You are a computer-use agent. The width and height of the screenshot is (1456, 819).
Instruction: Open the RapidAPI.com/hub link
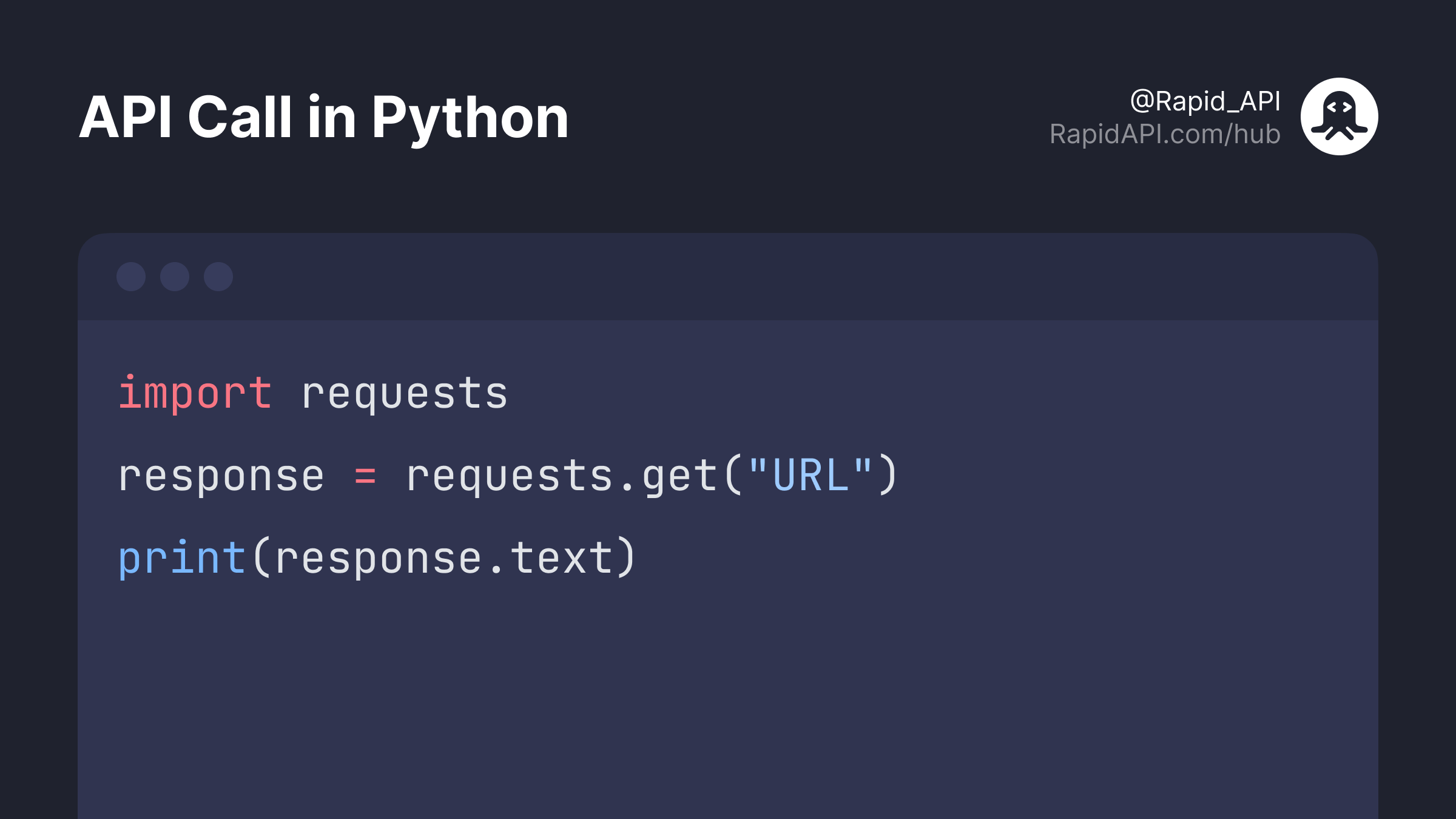coord(1165,134)
